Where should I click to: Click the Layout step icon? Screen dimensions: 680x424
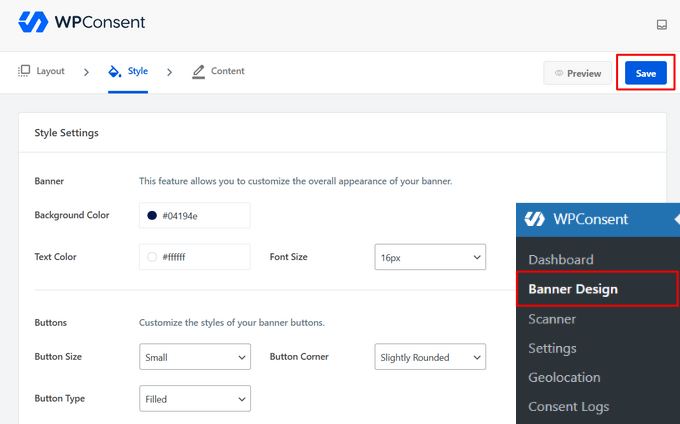pyautogui.click(x=24, y=71)
